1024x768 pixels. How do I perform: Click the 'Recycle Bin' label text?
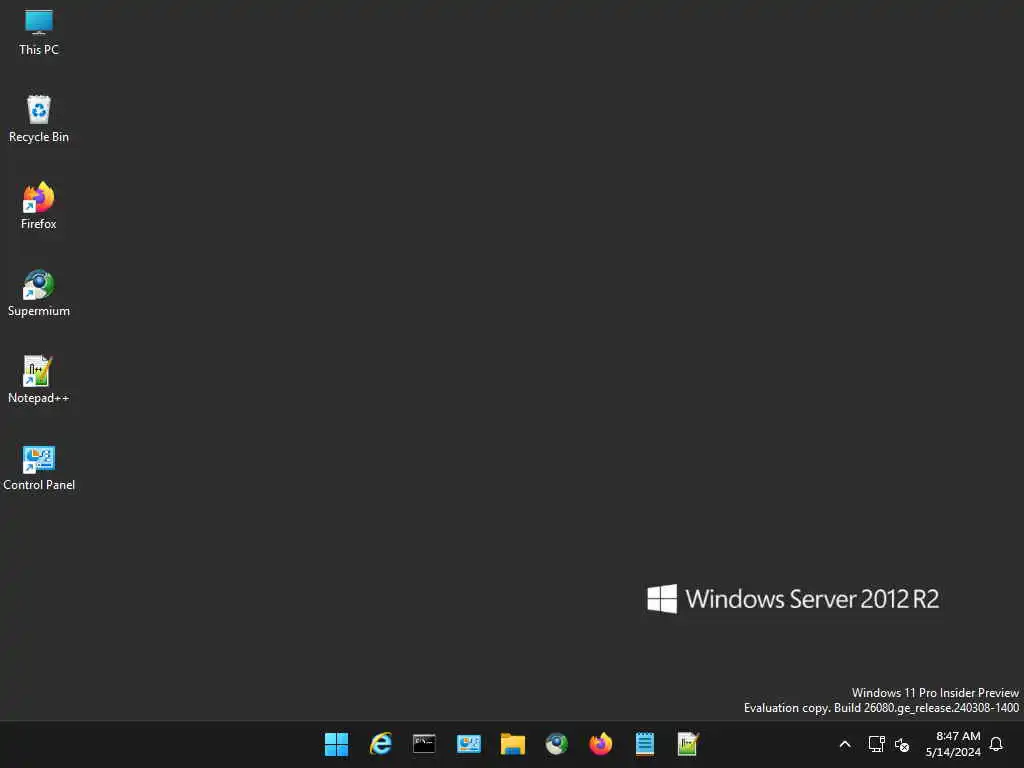[x=39, y=136]
